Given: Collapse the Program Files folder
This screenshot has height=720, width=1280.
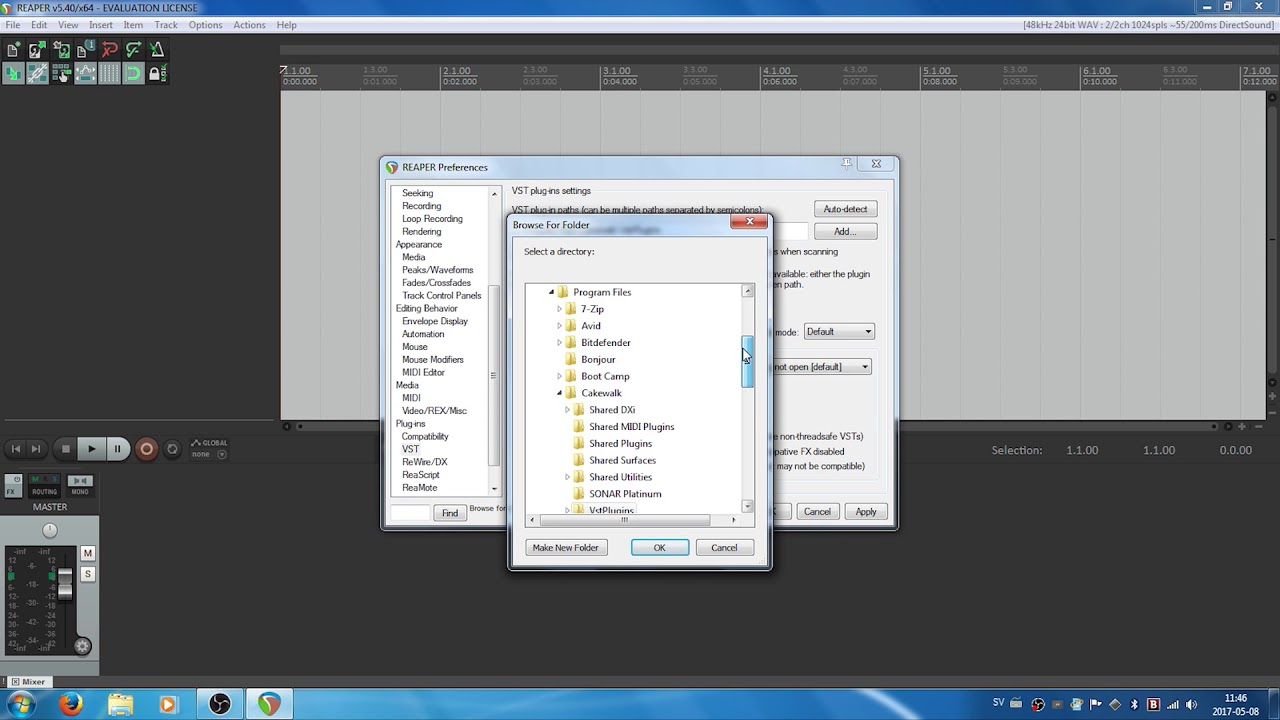Looking at the screenshot, I should 551,292.
